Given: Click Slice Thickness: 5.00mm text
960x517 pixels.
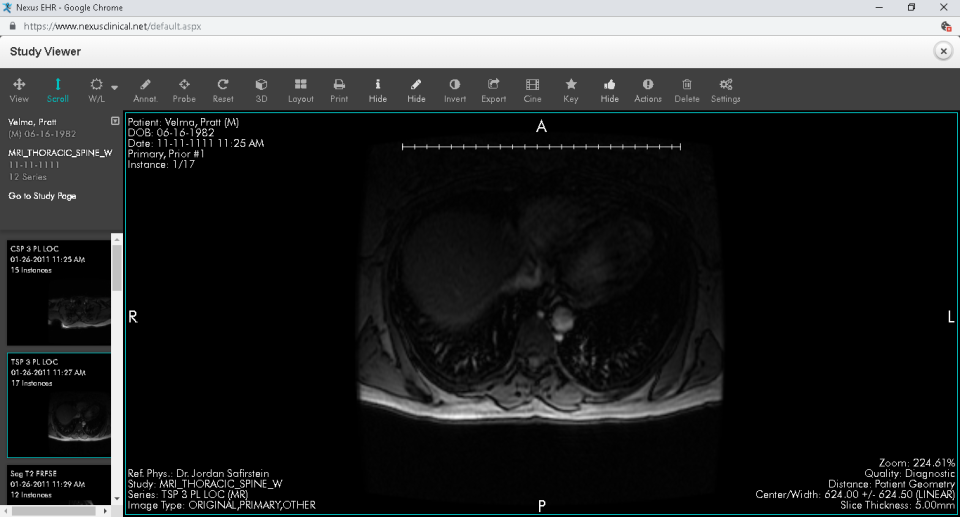Looking at the screenshot, I should [898, 505].
